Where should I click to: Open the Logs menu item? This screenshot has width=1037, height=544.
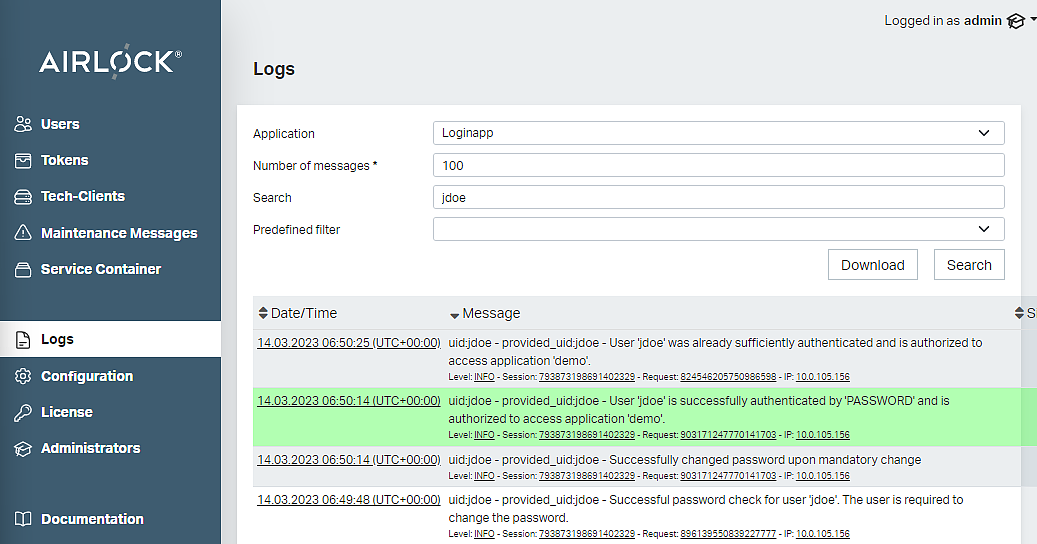(57, 339)
